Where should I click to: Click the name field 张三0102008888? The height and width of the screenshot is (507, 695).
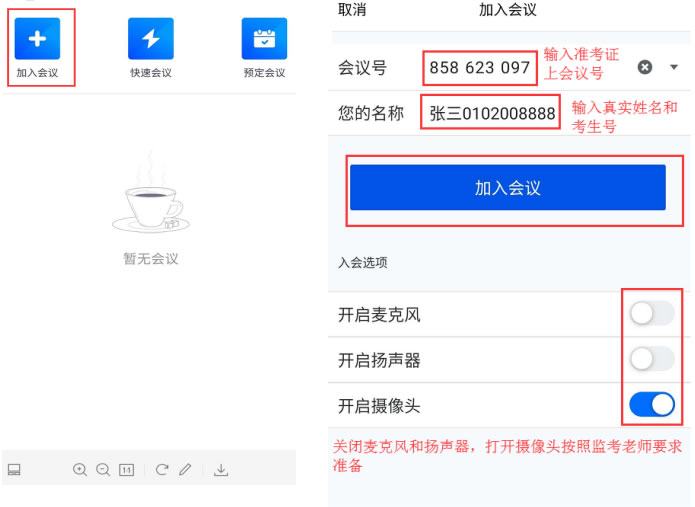[x=492, y=113]
